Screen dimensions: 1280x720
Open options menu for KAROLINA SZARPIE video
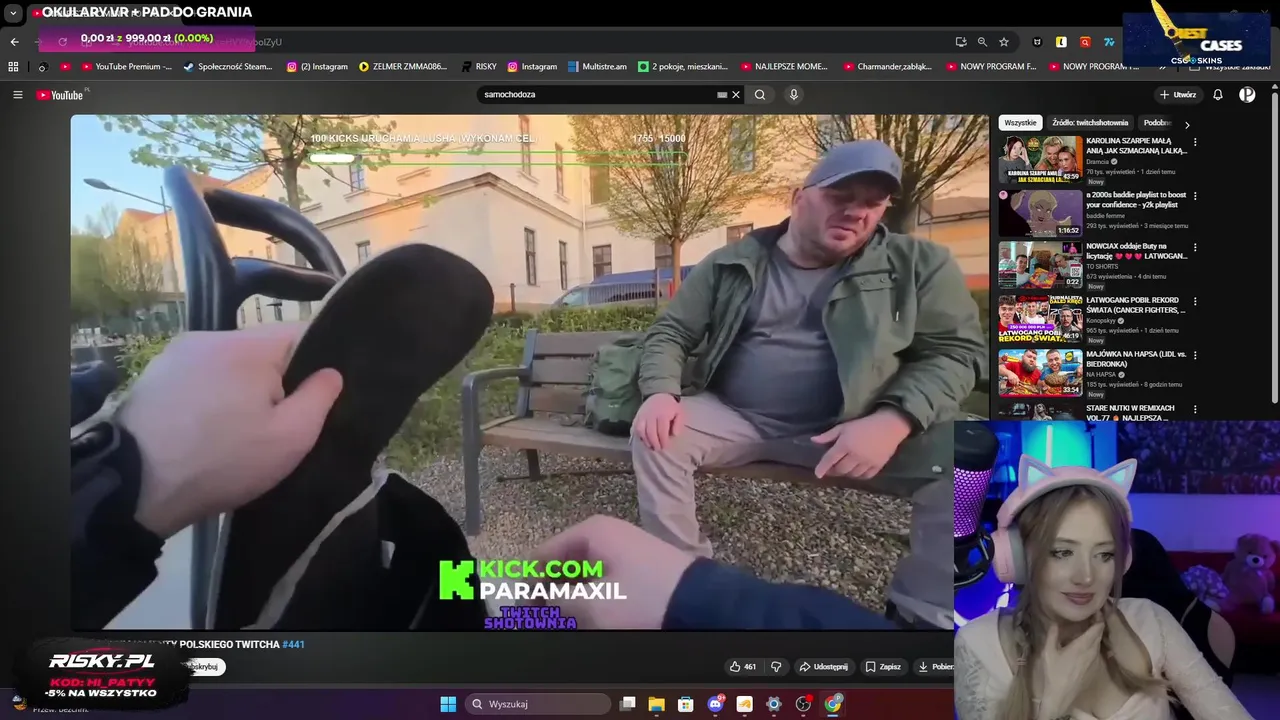(x=1195, y=143)
